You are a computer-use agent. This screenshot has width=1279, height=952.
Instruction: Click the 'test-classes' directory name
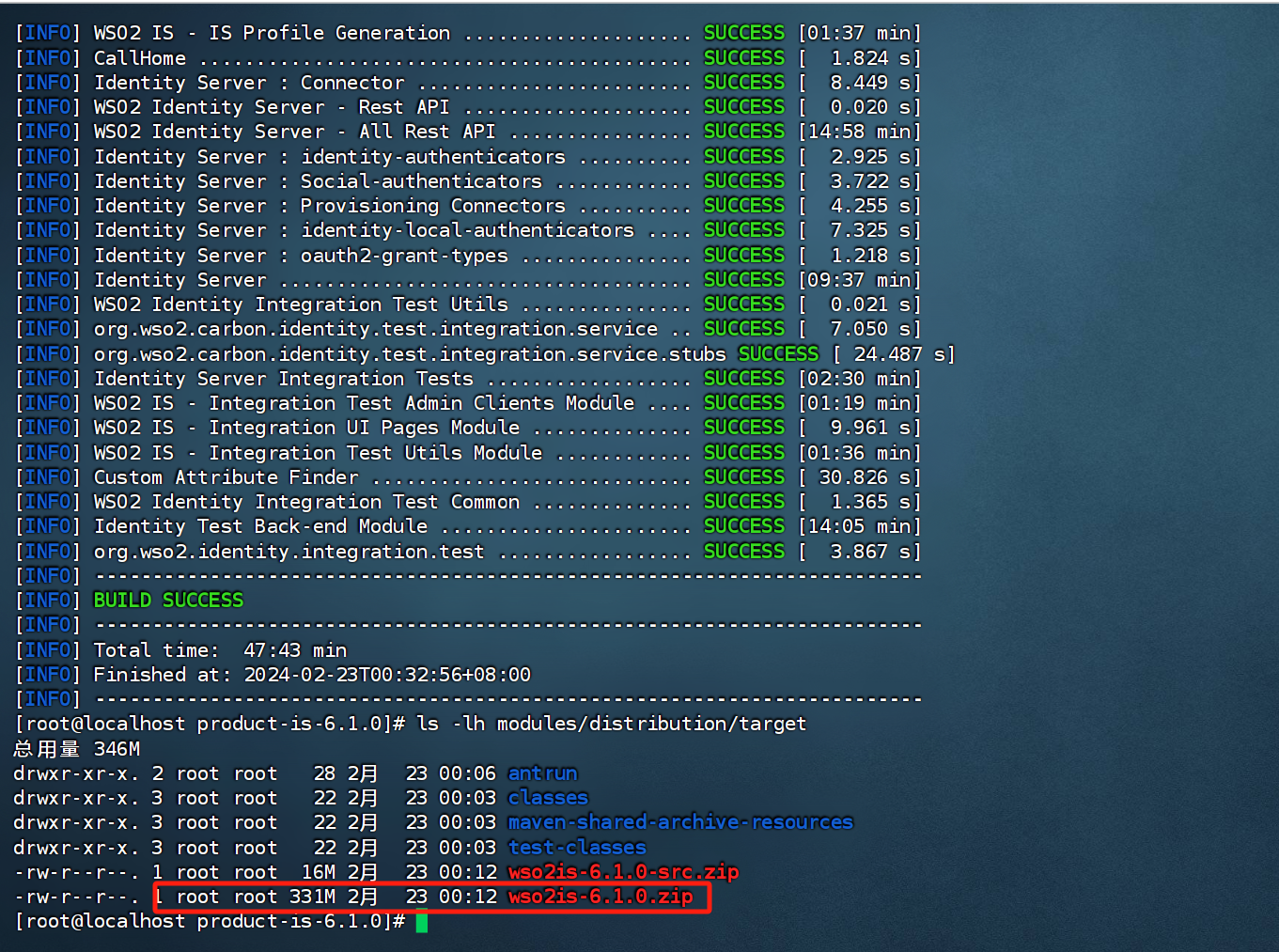pos(577,848)
